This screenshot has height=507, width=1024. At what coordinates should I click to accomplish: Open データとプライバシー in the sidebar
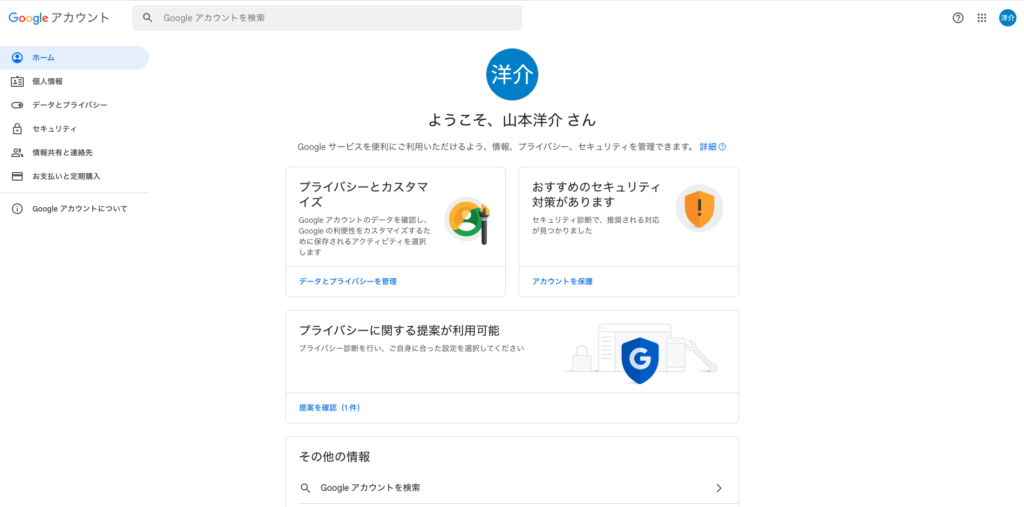pyautogui.click(x=74, y=105)
